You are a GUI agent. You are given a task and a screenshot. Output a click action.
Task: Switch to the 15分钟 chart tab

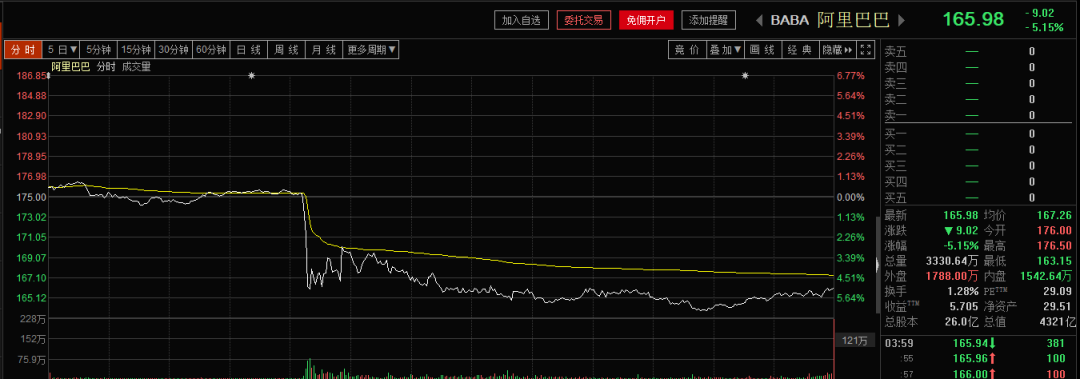[136, 50]
